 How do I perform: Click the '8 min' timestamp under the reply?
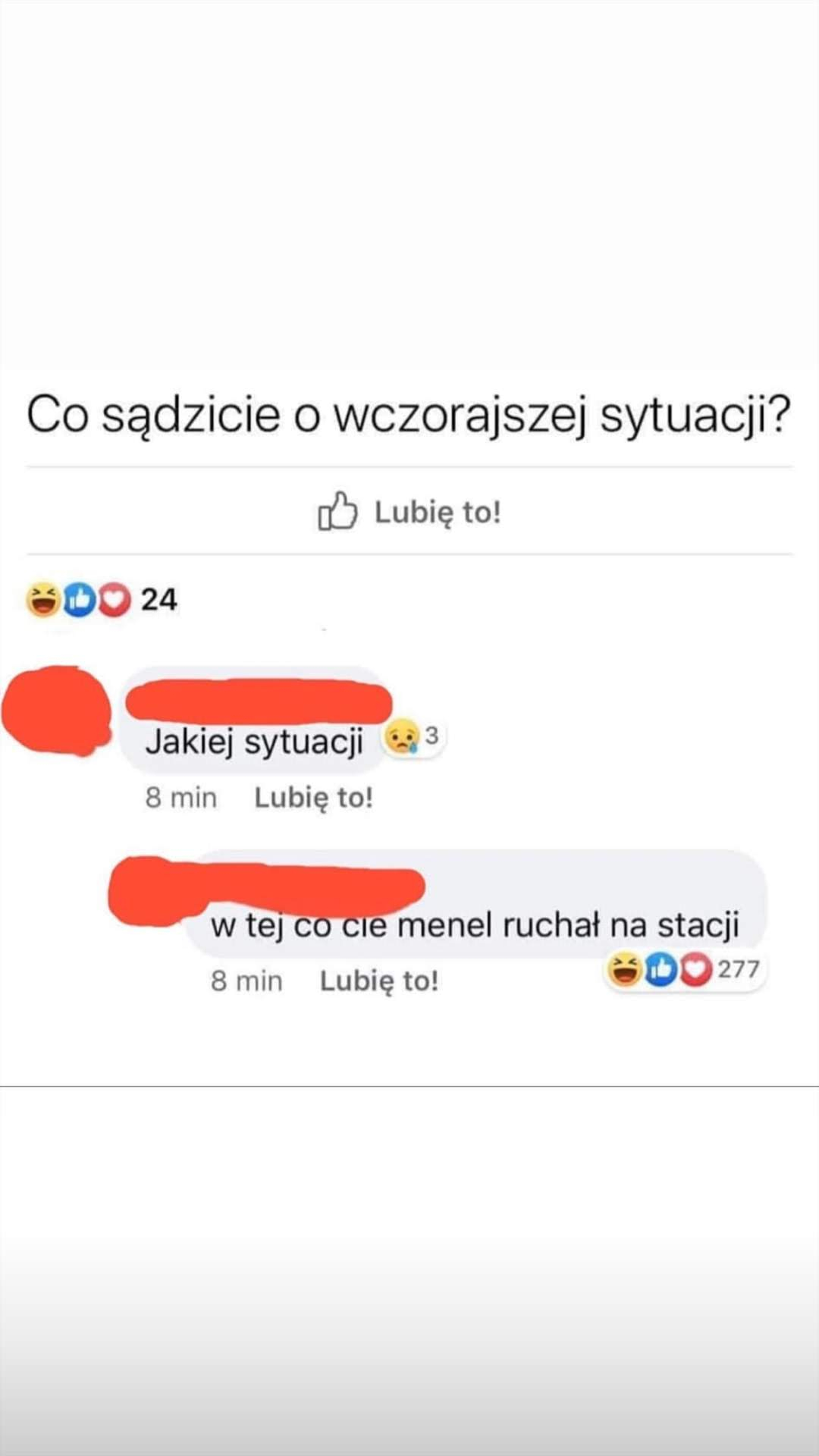[246, 981]
